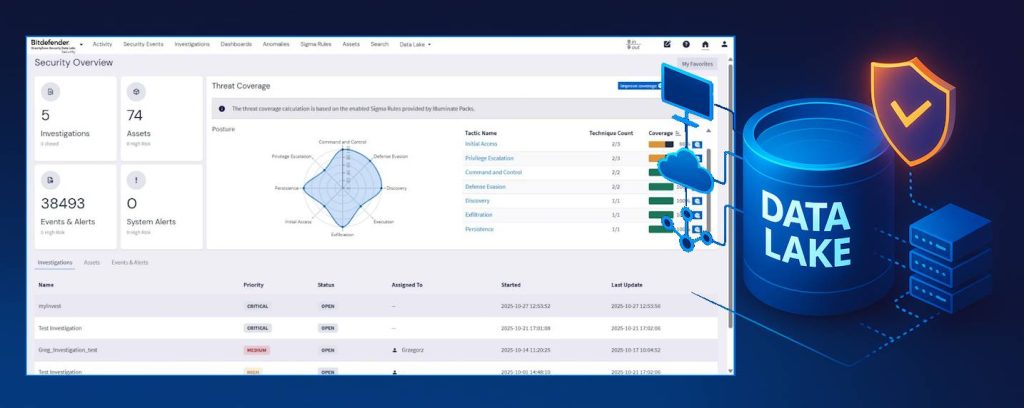Viewport: 1024px width, 408px height.
Task: Open Sigma Rules in the navigation bar
Action: click(x=315, y=44)
